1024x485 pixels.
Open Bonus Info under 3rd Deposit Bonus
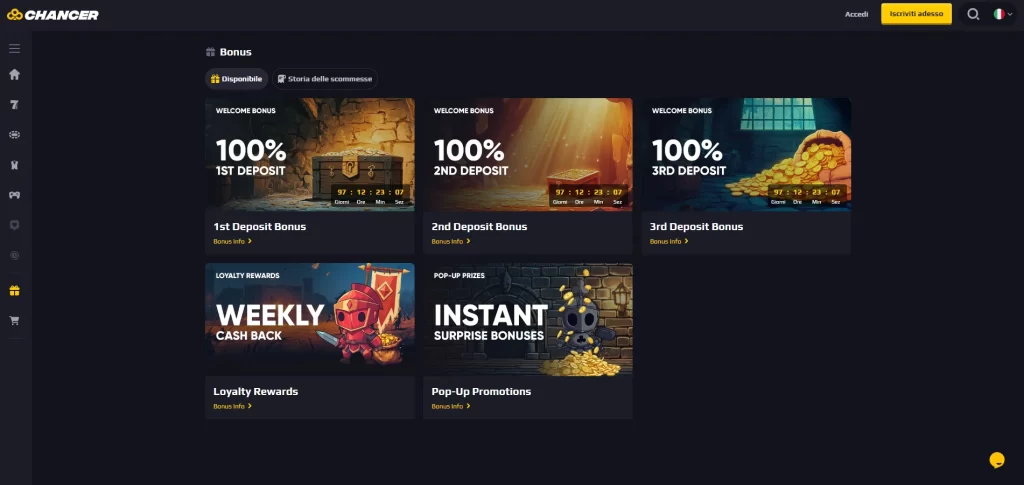[x=669, y=242]
